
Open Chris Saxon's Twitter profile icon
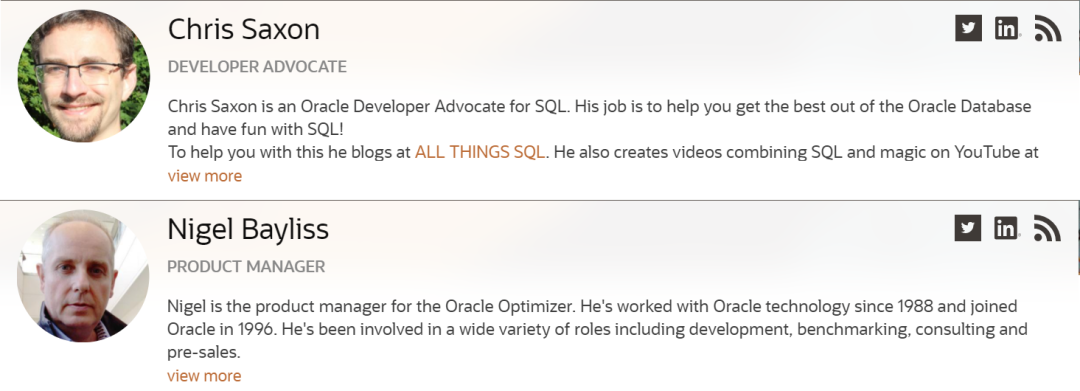pyautogui.click(x=968, y=28)
